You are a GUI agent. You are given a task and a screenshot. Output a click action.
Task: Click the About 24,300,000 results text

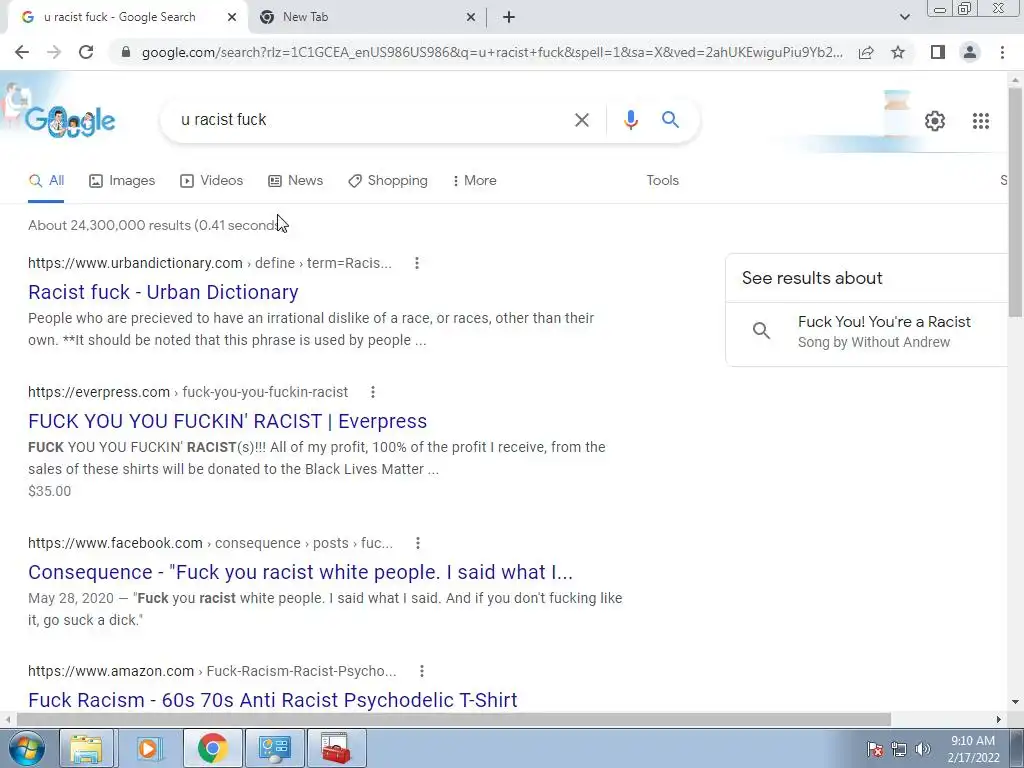click(x=155, y=225)
